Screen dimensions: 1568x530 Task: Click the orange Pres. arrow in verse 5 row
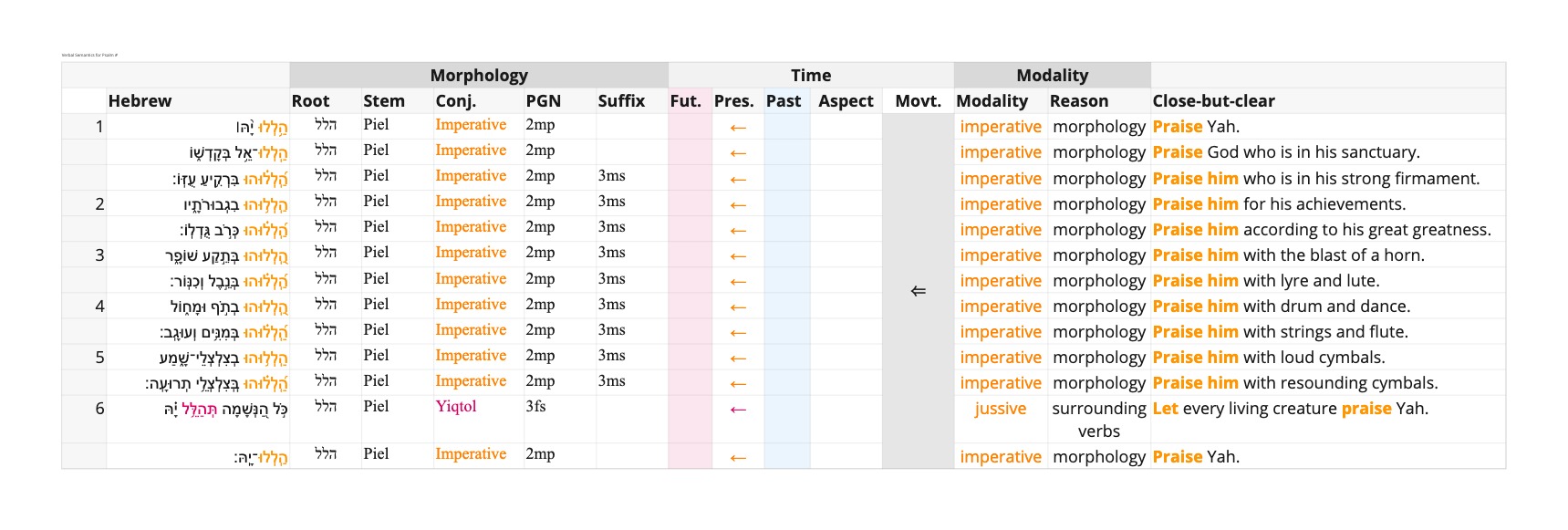click(738, 359)
